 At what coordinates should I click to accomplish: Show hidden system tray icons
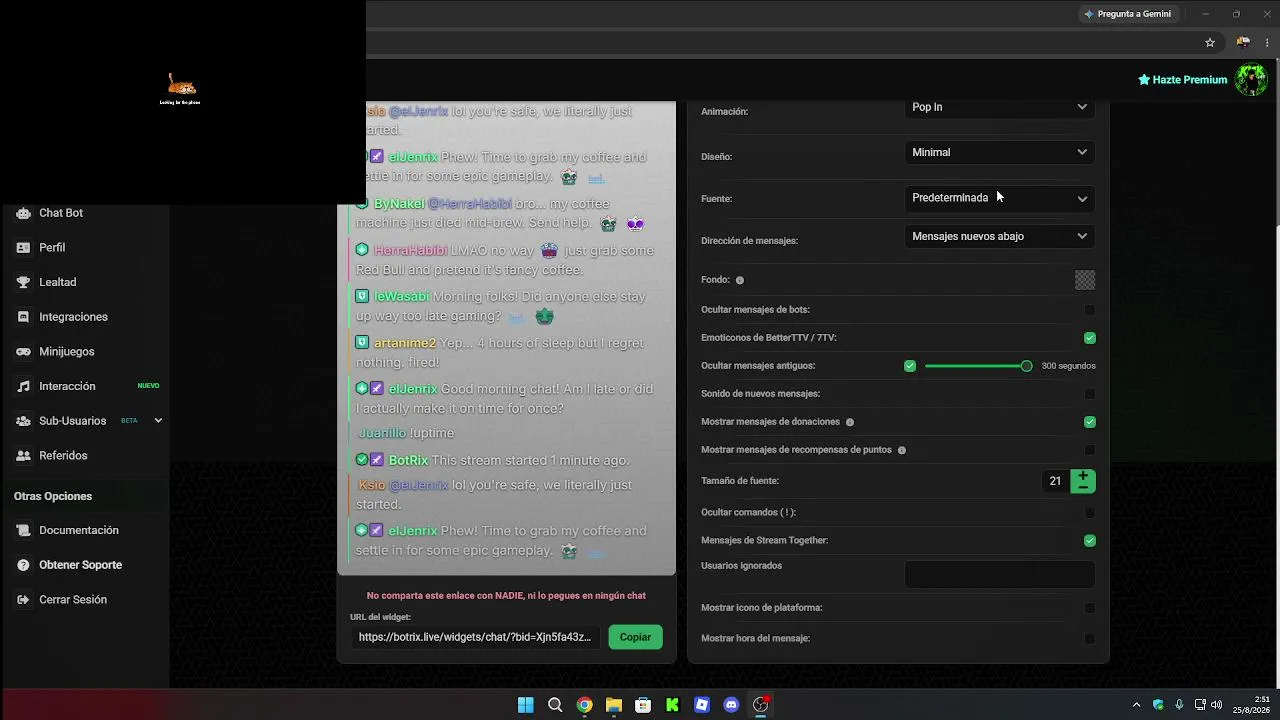1136,705
